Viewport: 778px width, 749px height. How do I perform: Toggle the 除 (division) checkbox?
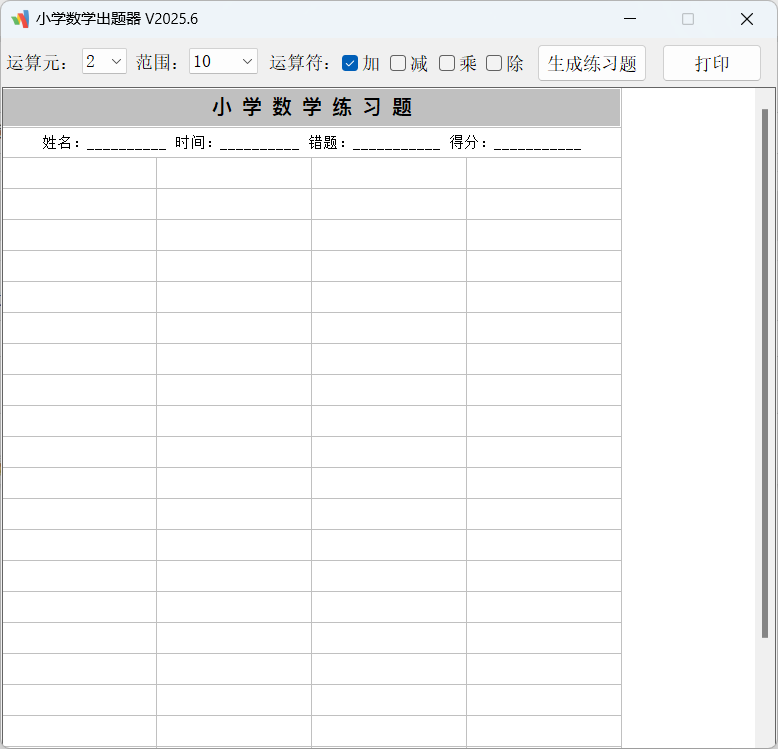coord(494,63)
